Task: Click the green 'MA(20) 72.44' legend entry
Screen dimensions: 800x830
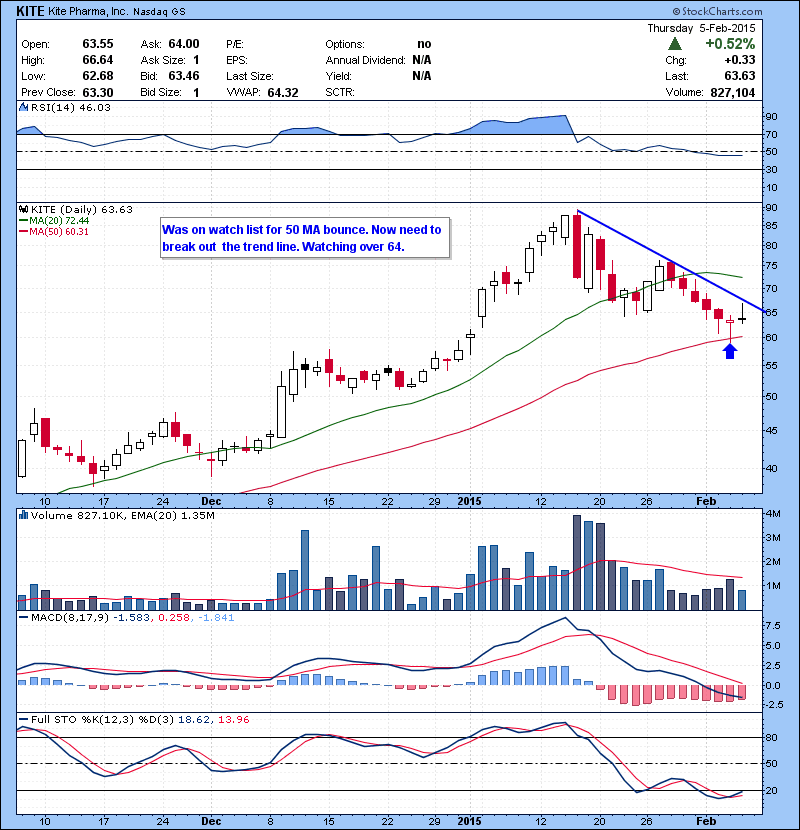Action: point(54,220)
